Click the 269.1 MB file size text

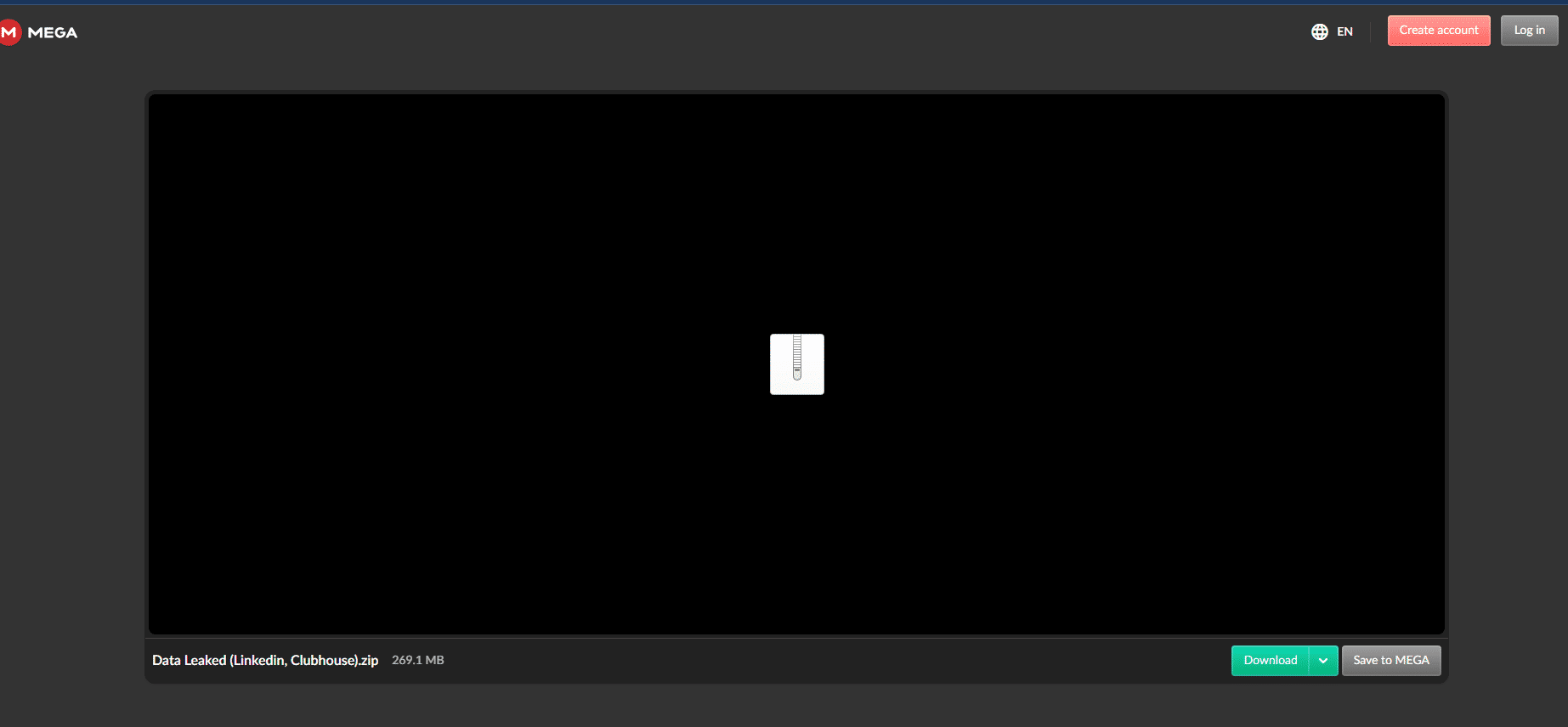pos(418,660)
